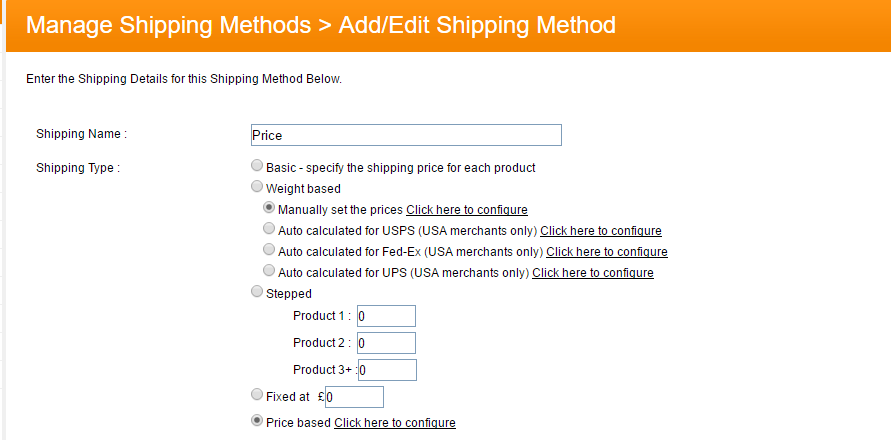Select Manually set the prices option
Image resolution: width=891 pixels, height=440 pixels.
(x=269, y=208)
